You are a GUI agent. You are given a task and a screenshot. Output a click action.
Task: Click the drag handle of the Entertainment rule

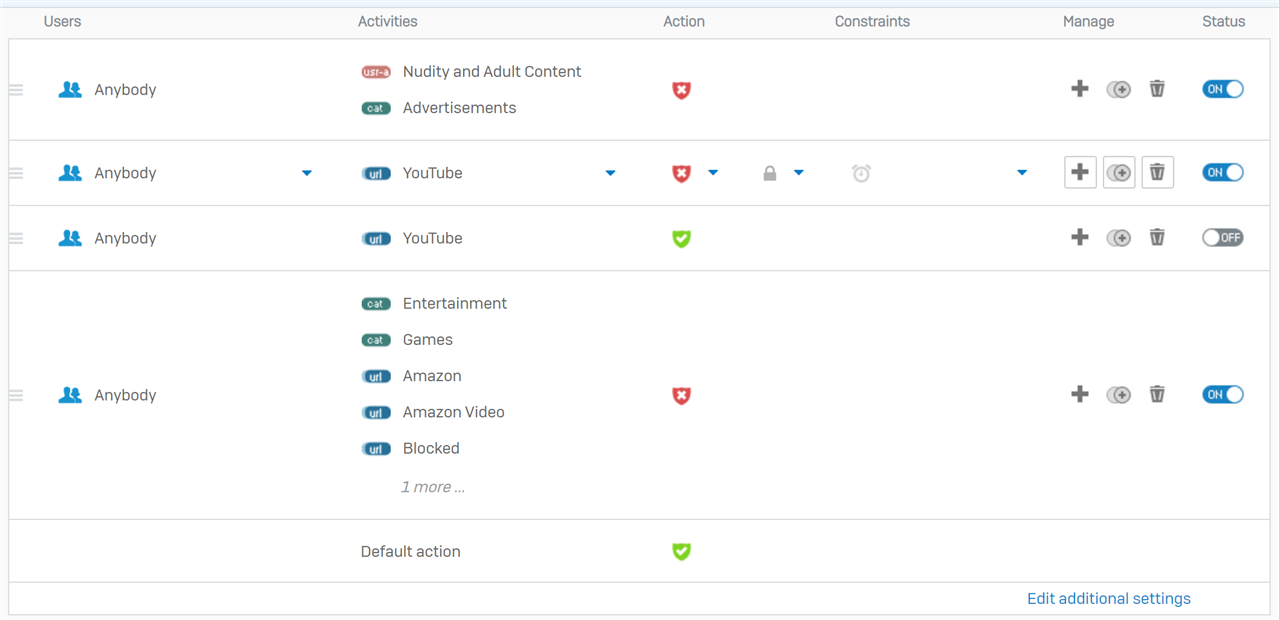tap(16, 395)
